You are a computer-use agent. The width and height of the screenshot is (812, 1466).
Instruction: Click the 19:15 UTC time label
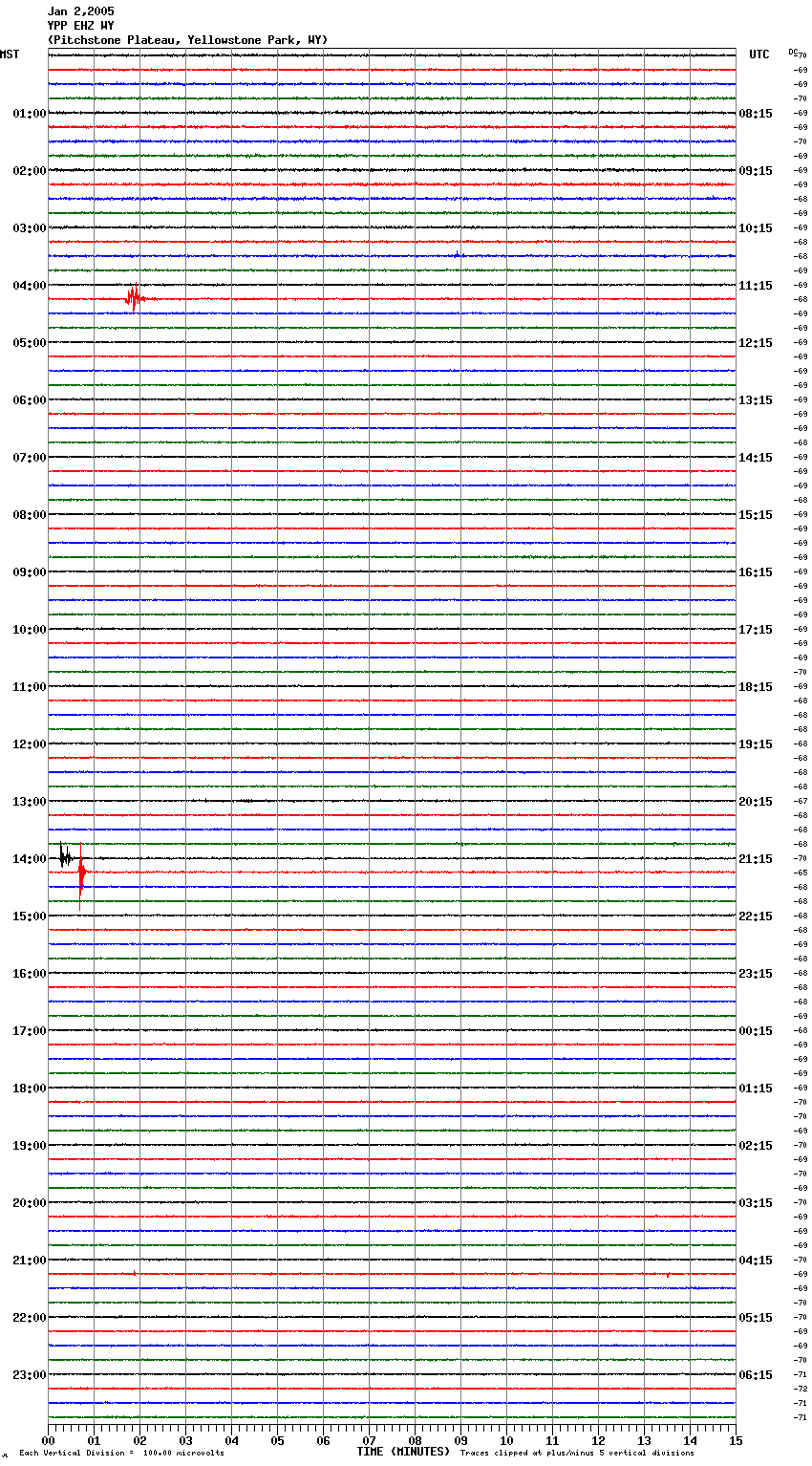[756, 744]
